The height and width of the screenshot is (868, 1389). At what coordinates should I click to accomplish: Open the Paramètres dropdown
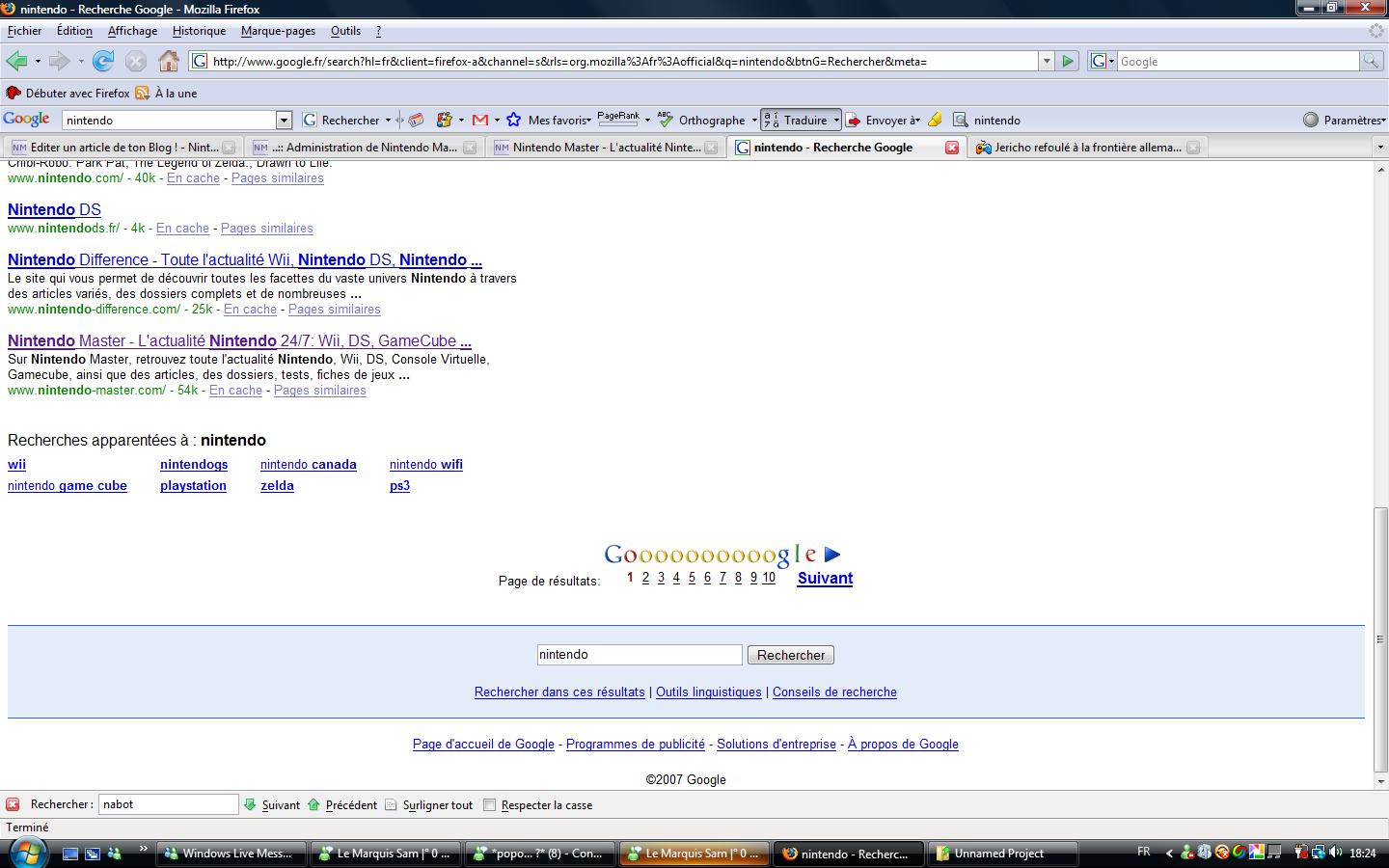(x=1344, y=121)
